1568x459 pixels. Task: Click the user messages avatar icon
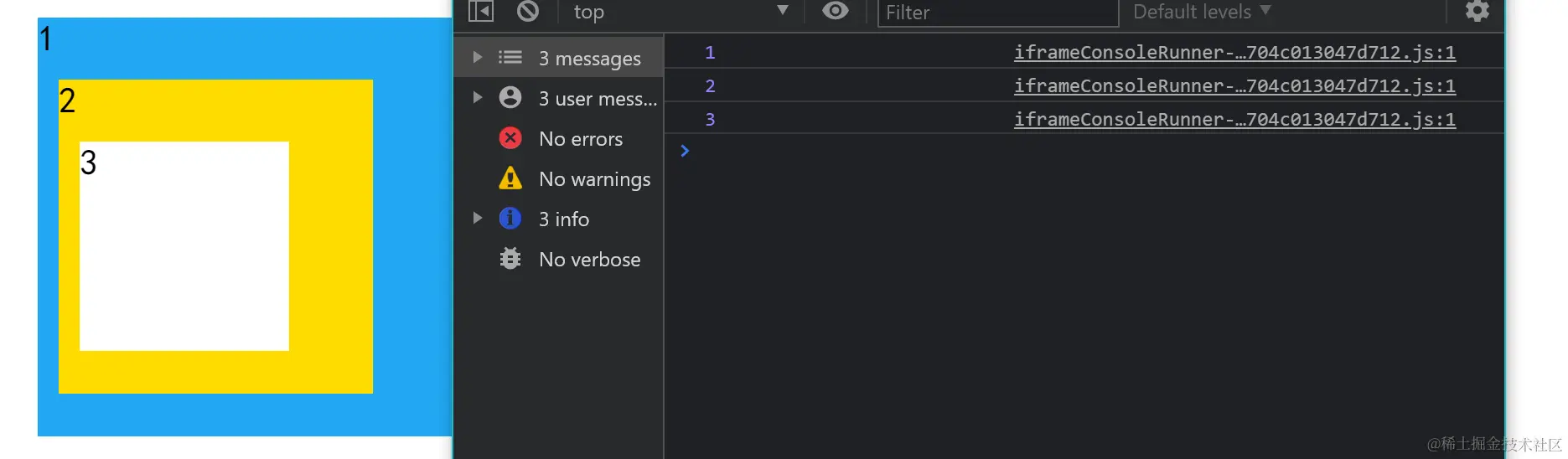tap(510, 98)
